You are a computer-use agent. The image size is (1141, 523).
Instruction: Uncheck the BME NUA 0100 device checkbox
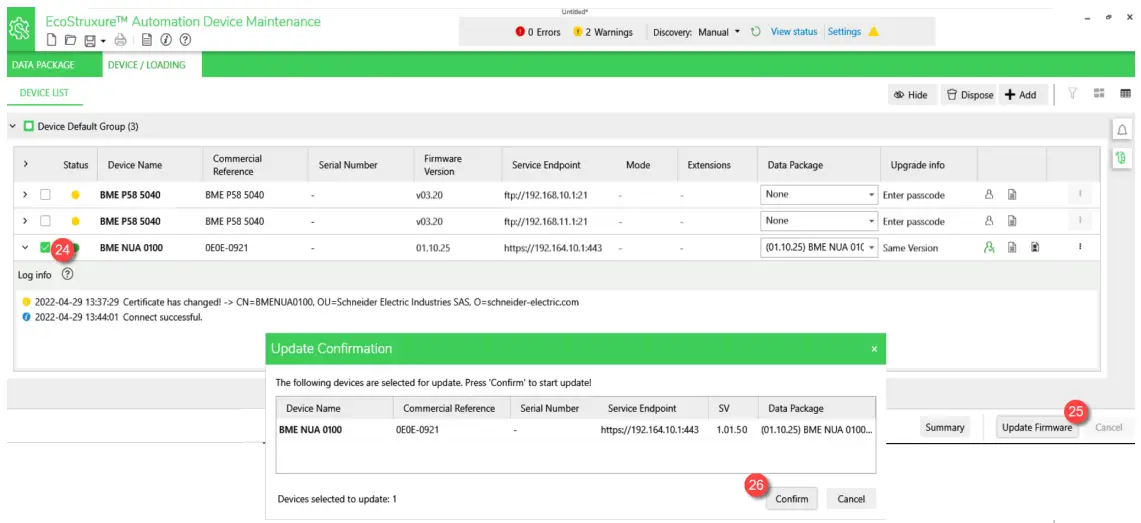coord(45,247)
